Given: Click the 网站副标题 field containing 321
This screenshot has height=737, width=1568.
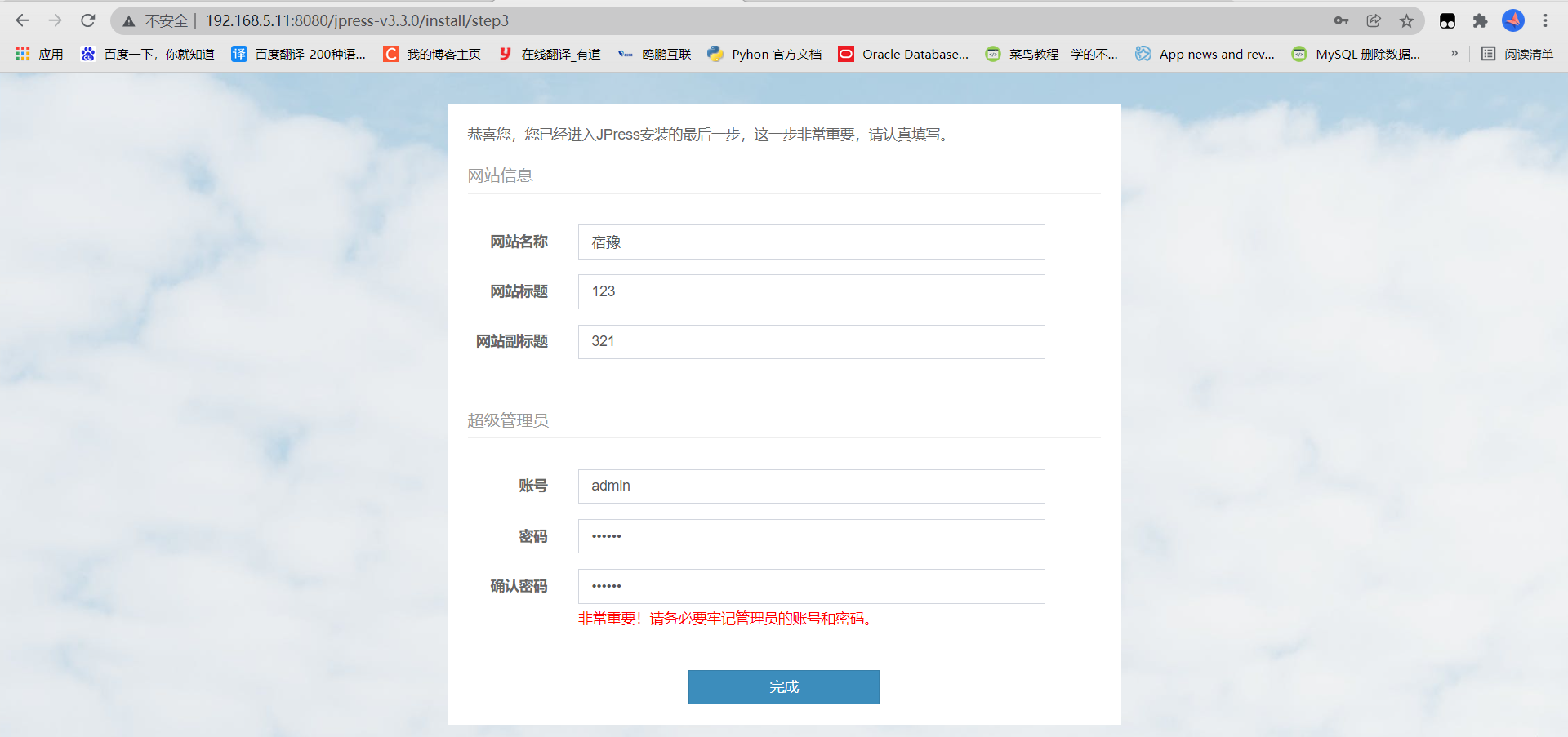Looking at the screenshot, I should pos(811,341).
